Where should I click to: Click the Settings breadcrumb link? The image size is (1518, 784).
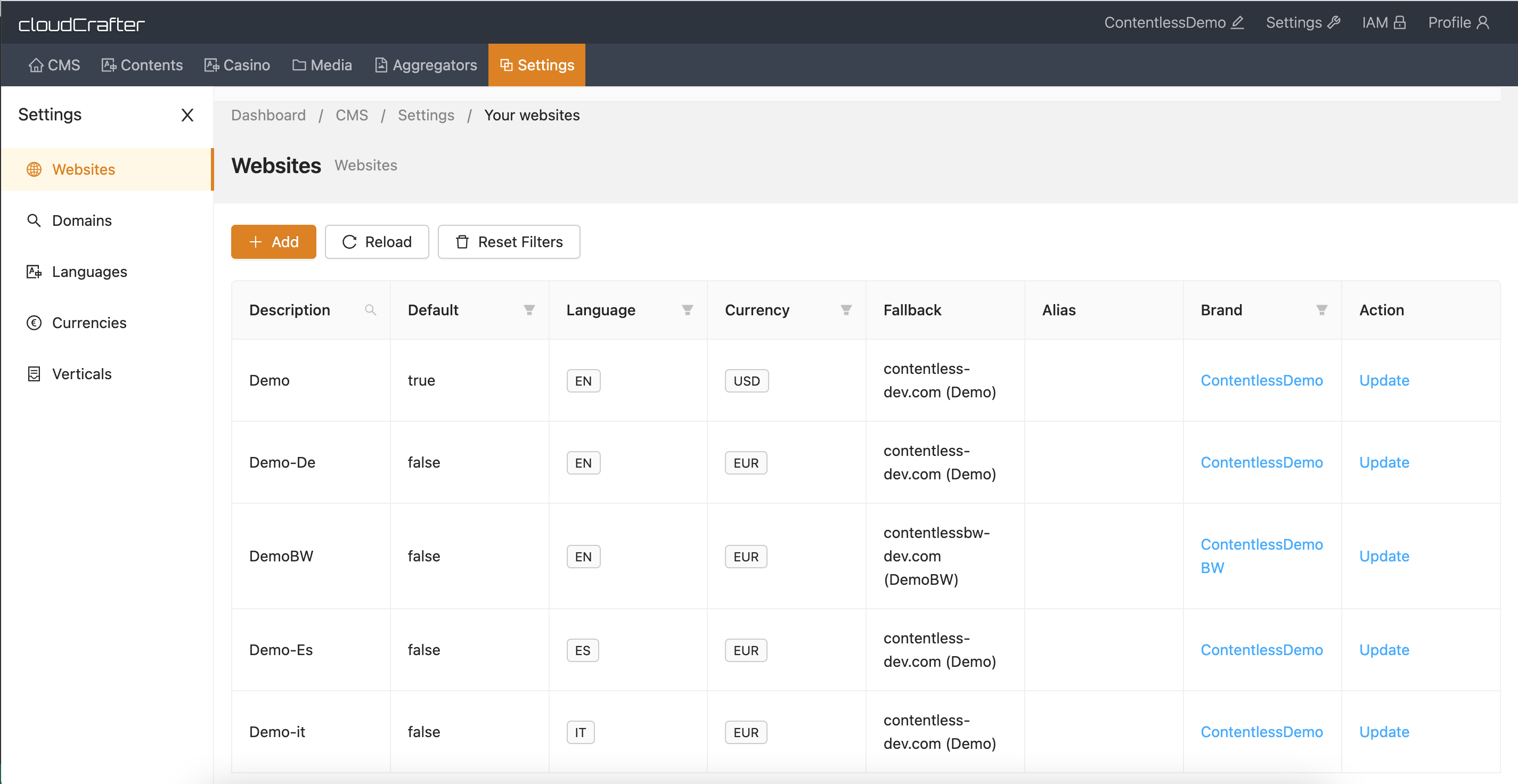click(426, 115)
